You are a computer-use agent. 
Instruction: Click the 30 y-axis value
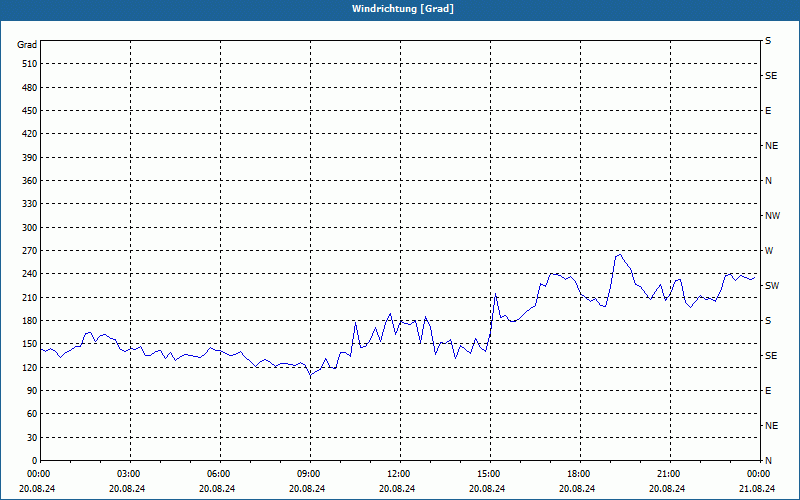(x=32, y=438)
